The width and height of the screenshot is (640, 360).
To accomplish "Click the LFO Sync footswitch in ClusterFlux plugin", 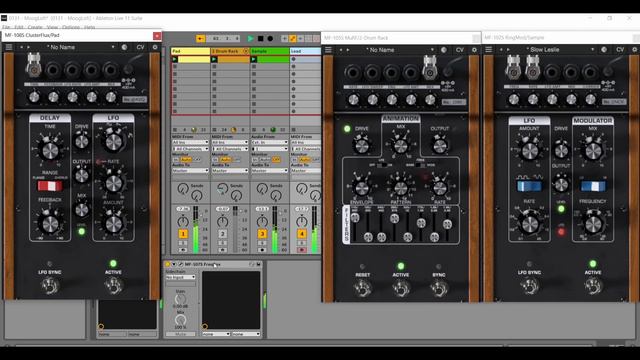I will (50, 285).
